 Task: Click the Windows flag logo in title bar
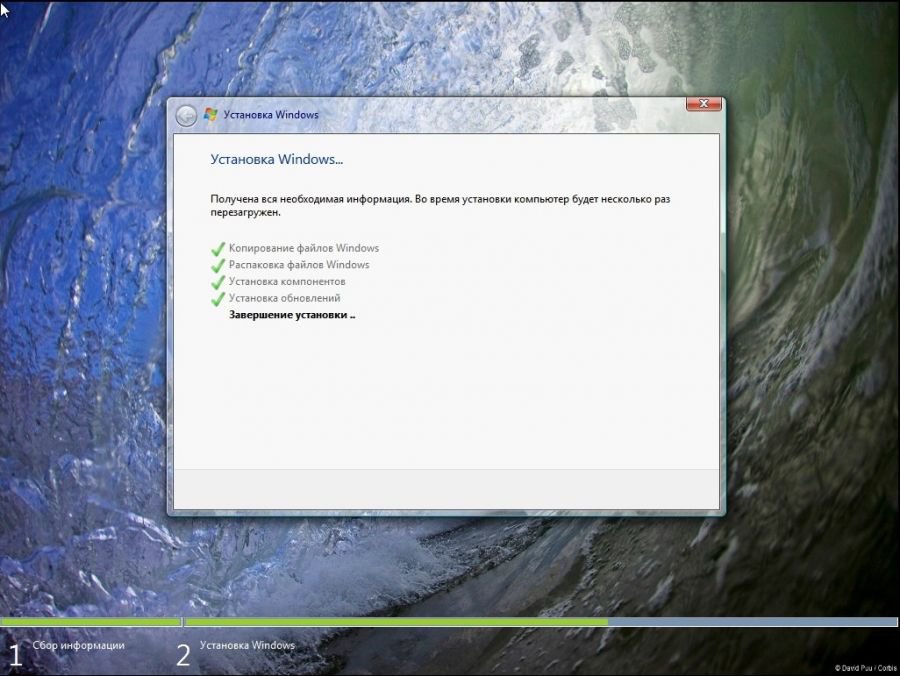[x=211, y=114]
